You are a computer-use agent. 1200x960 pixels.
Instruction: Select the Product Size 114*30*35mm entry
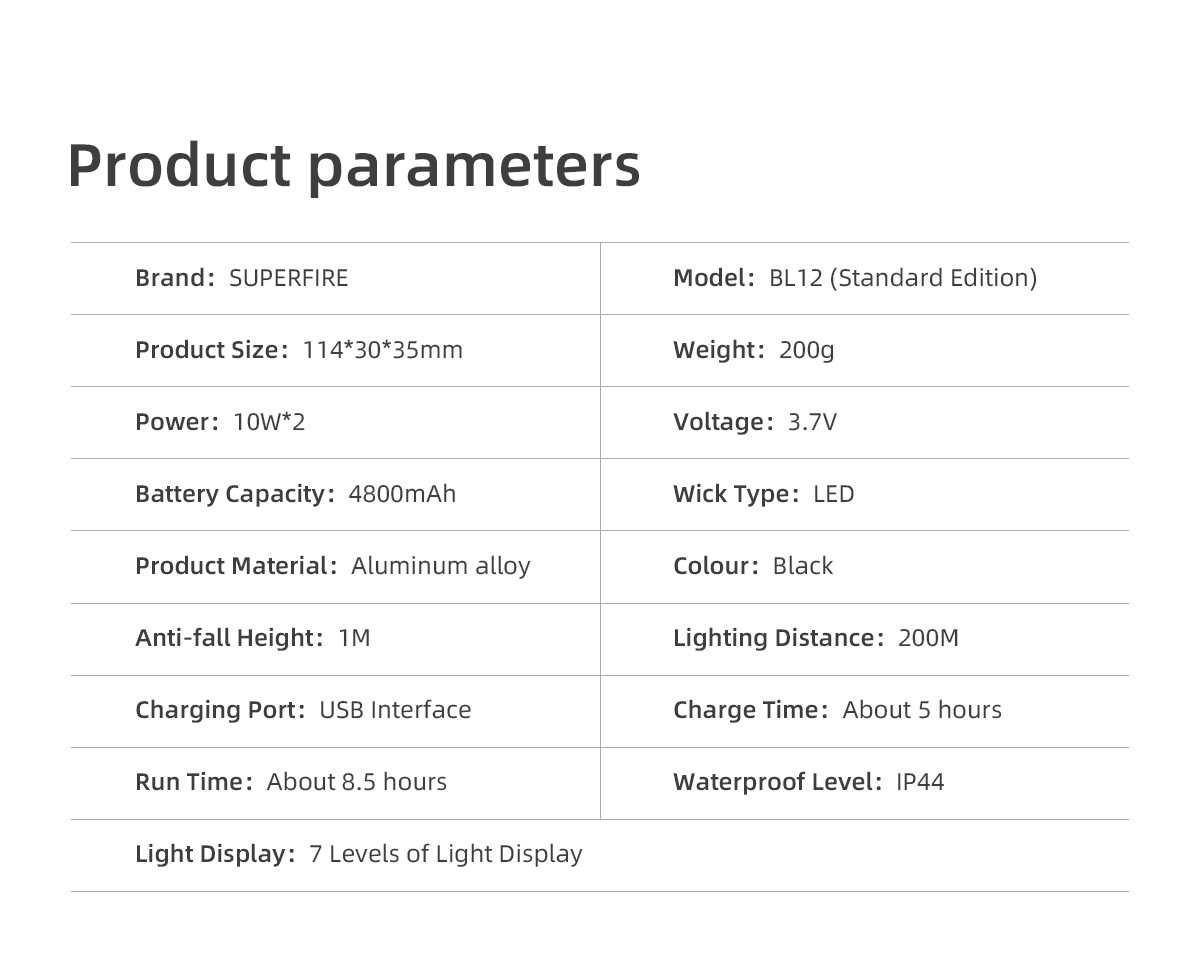click(x=299, y=350)
